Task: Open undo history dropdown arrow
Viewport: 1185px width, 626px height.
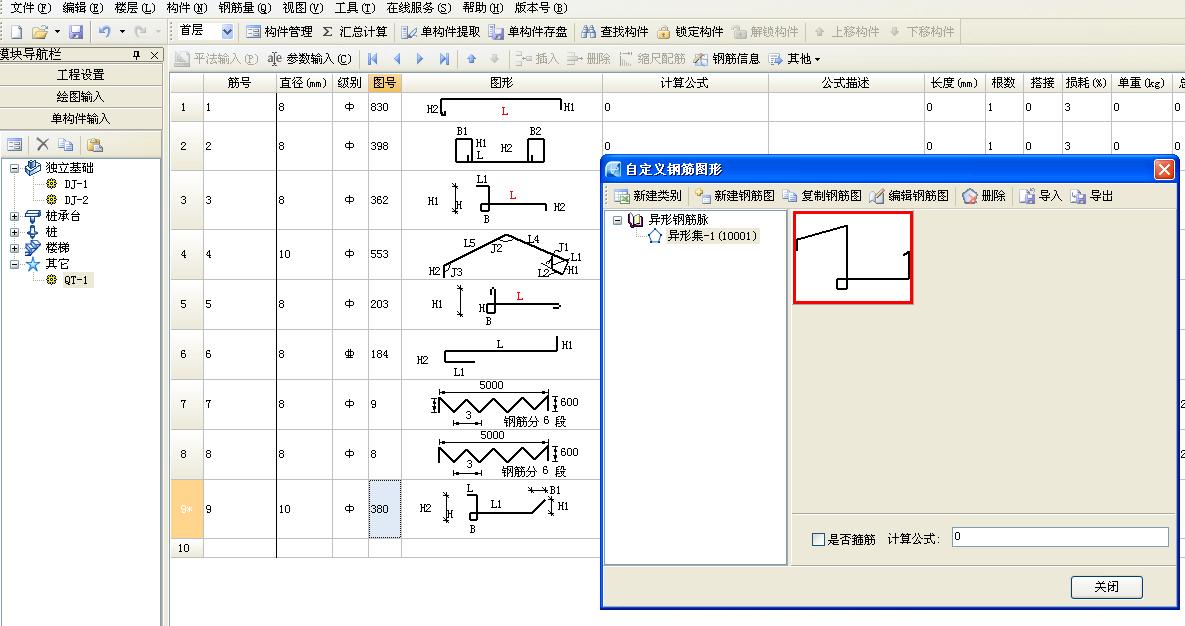Action: 122,32
